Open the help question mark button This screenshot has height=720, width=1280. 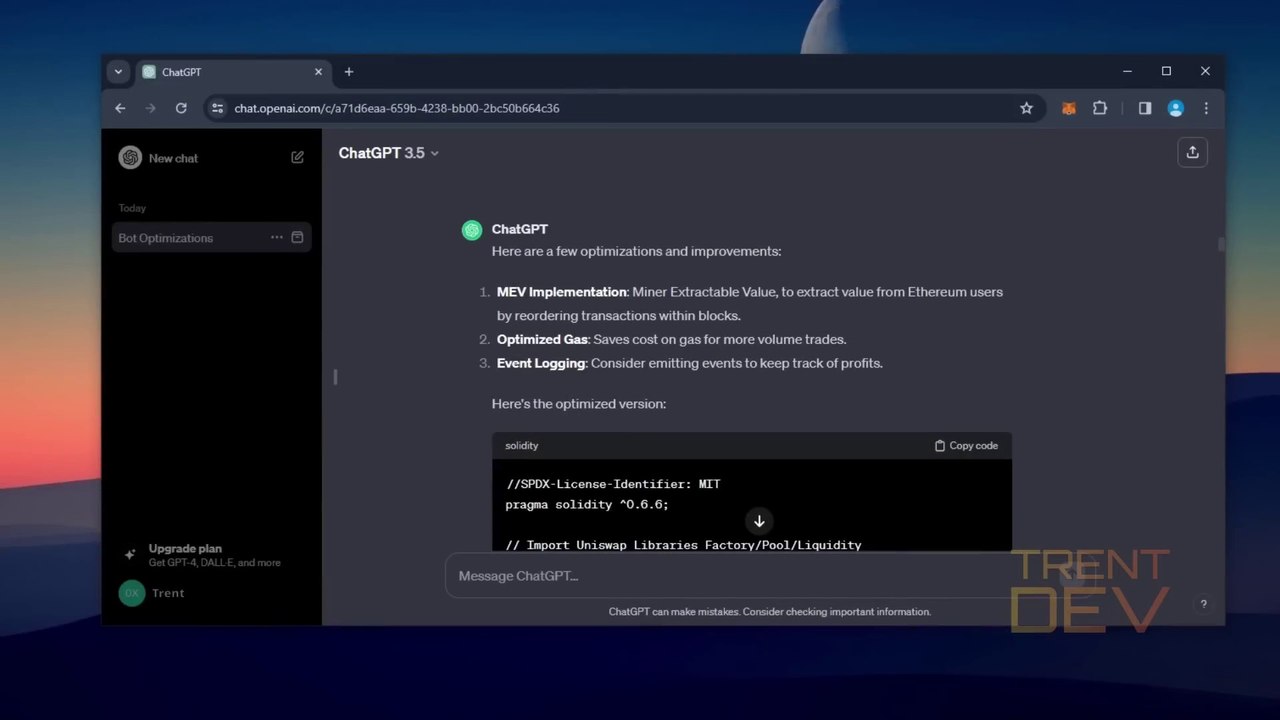tap(1203, 604)
